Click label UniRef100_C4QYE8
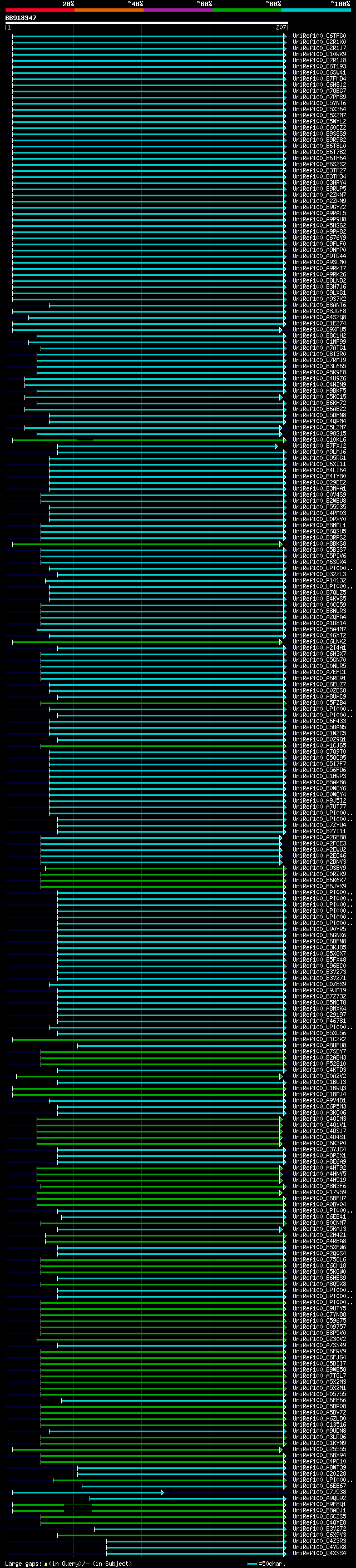Screen dimensions: 356x1568 coord(319,1522)
